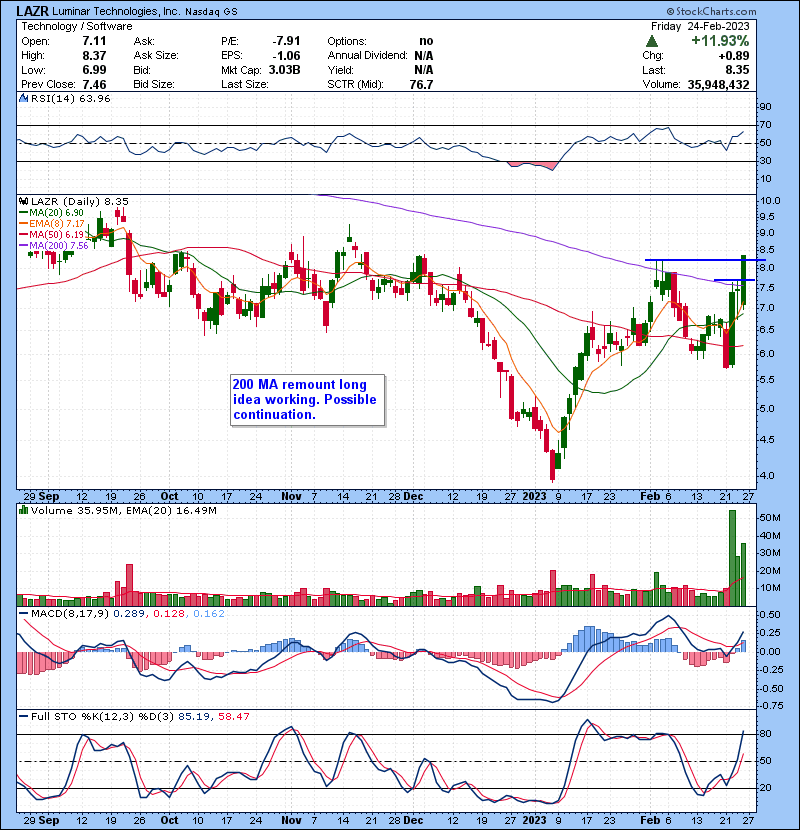Click the Volume figure 35,948,432
The image size is (800, 830).
[x=718, y=85]
